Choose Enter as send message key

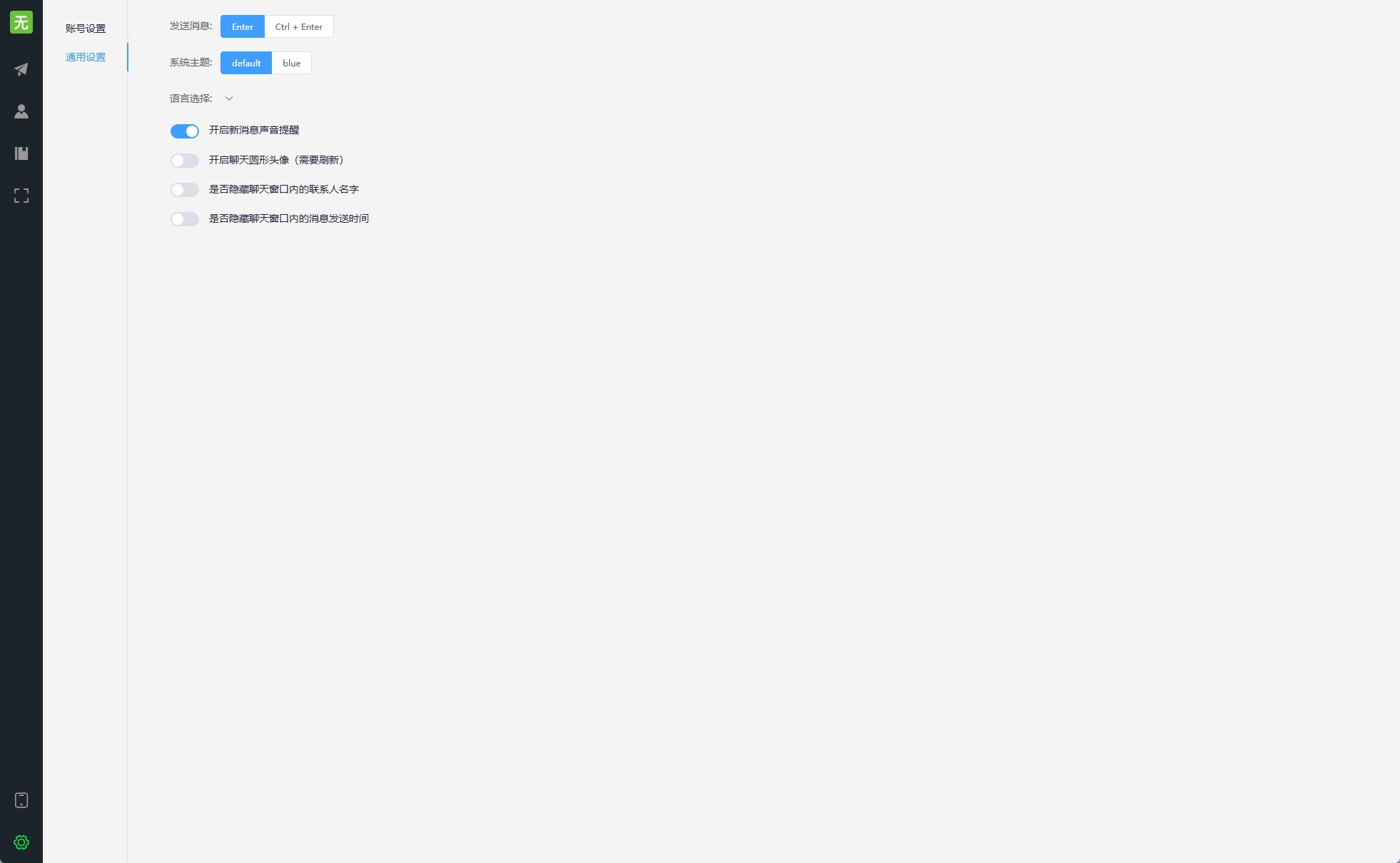pyautogui.click(x=243, y=26)
